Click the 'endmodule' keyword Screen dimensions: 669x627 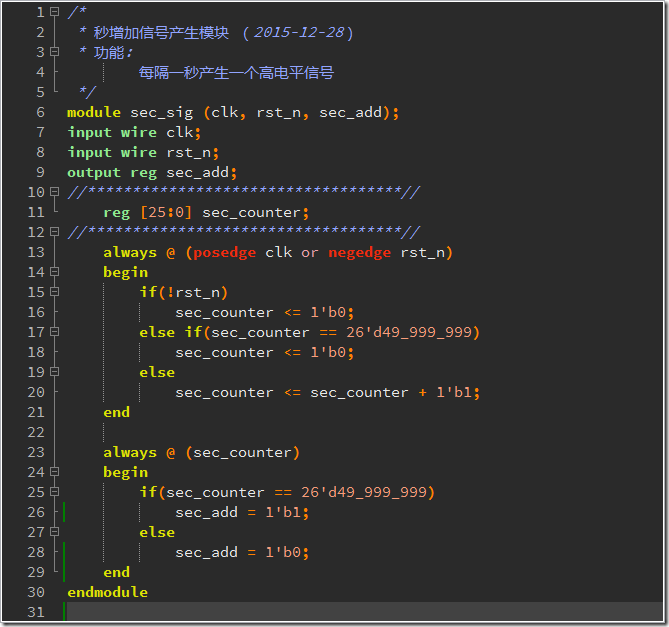click(x=108, y=592)
